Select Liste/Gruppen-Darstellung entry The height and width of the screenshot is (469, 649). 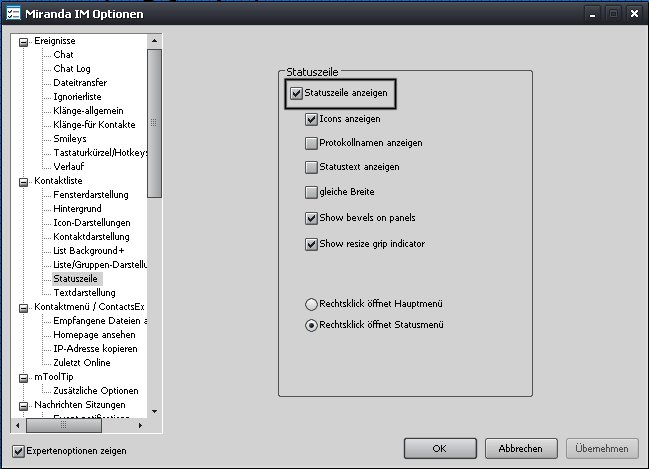(x=100, y=265)
